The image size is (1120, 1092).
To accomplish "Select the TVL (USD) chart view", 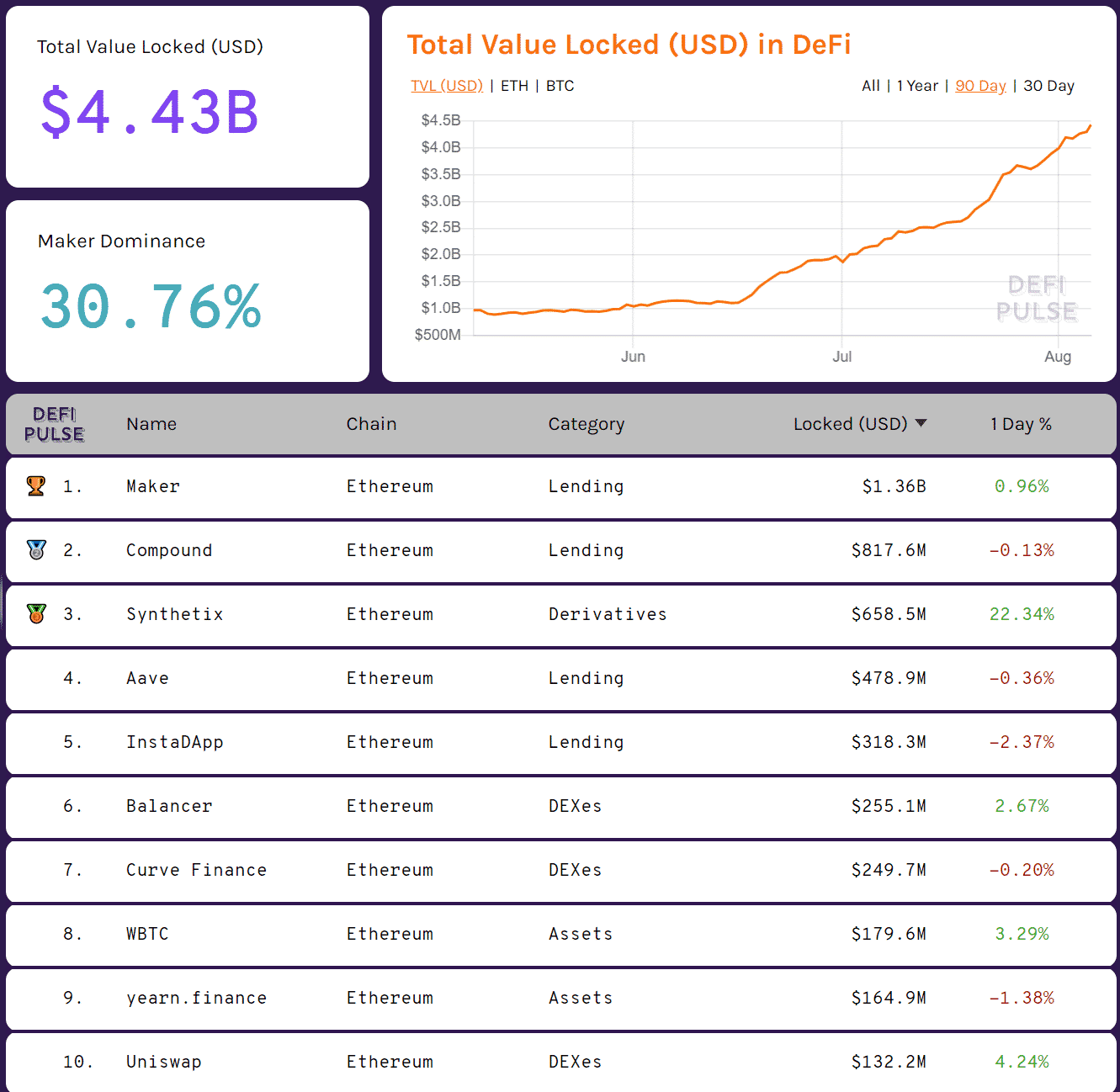I will click(x=447, y=86).
